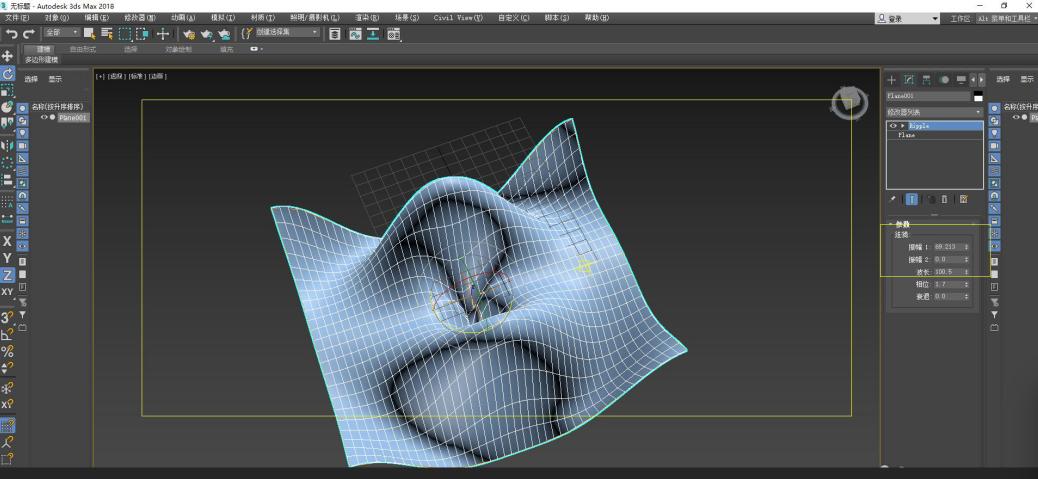Viewport: 1038px width, 479px height.
Task: Click the viewport [+] general menu label
Action: 101,77
